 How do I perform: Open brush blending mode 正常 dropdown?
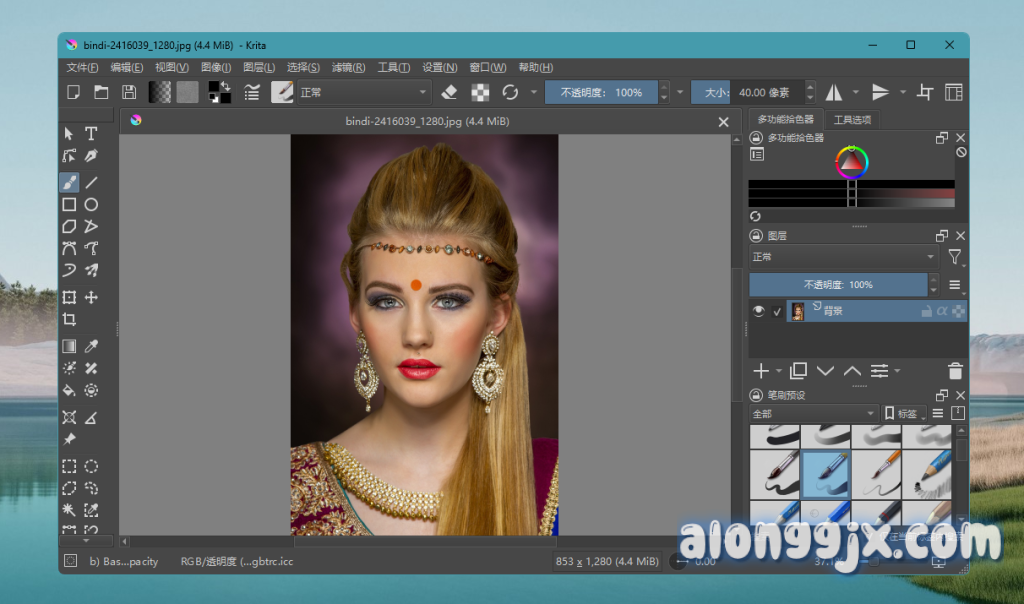pos(364,92)
